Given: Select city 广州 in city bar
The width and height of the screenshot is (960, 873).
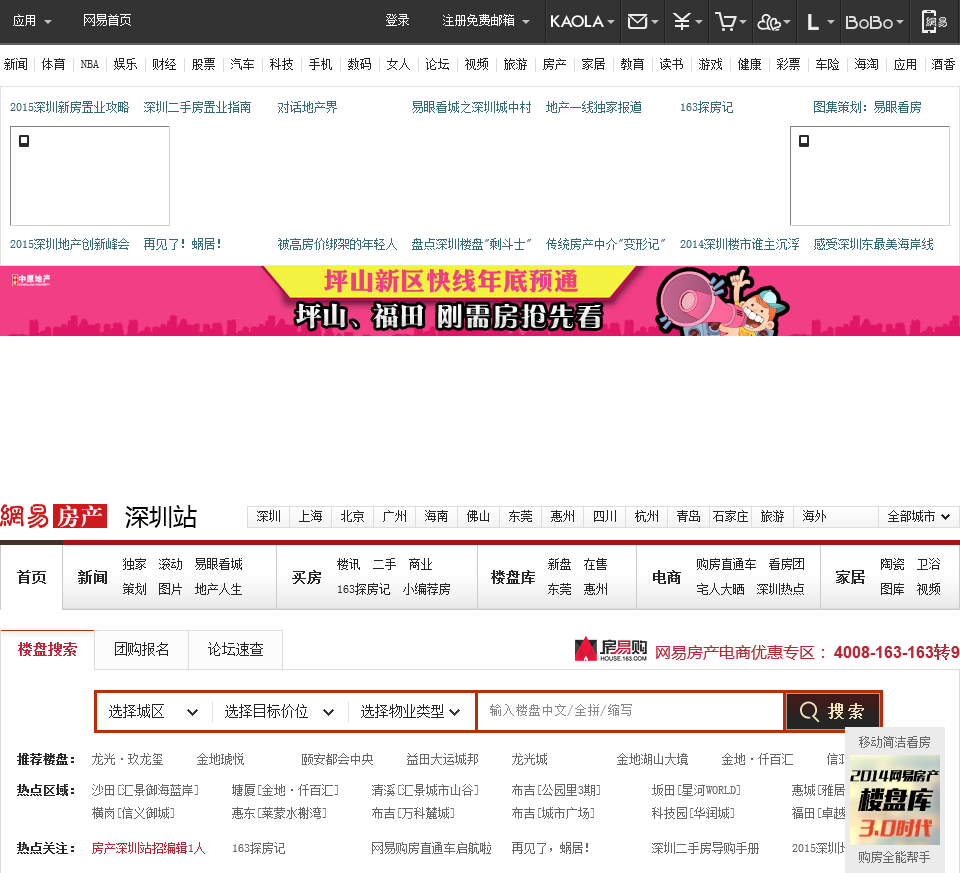Looking at the screenshot, I should (395, 517).
